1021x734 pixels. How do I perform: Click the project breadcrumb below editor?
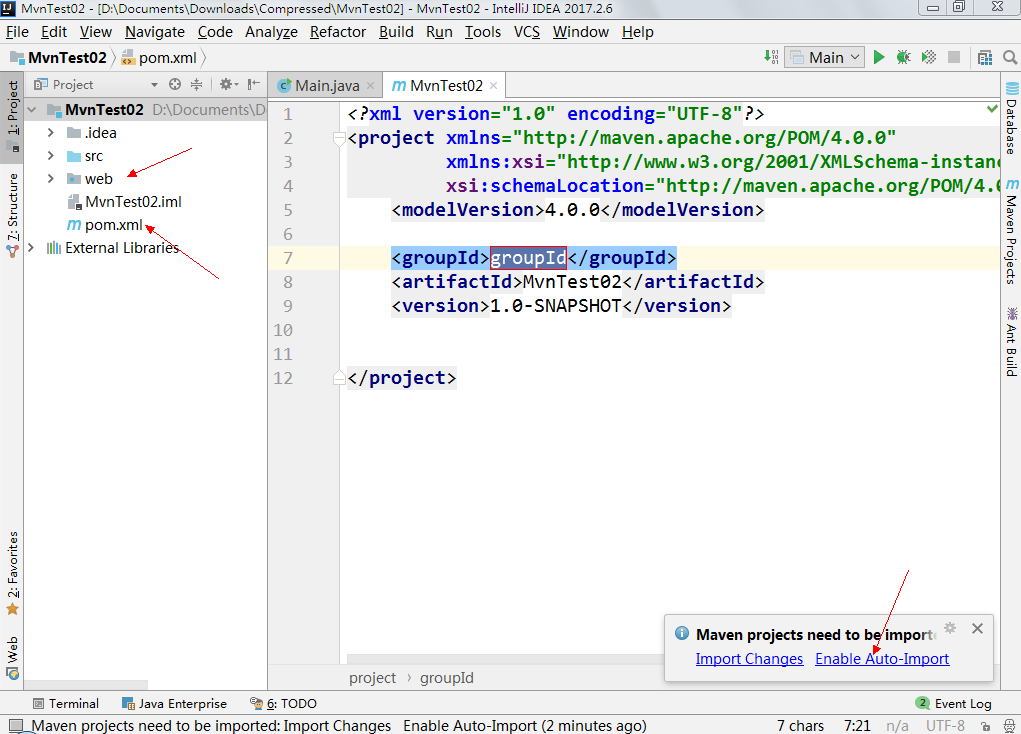coord(372,678)
